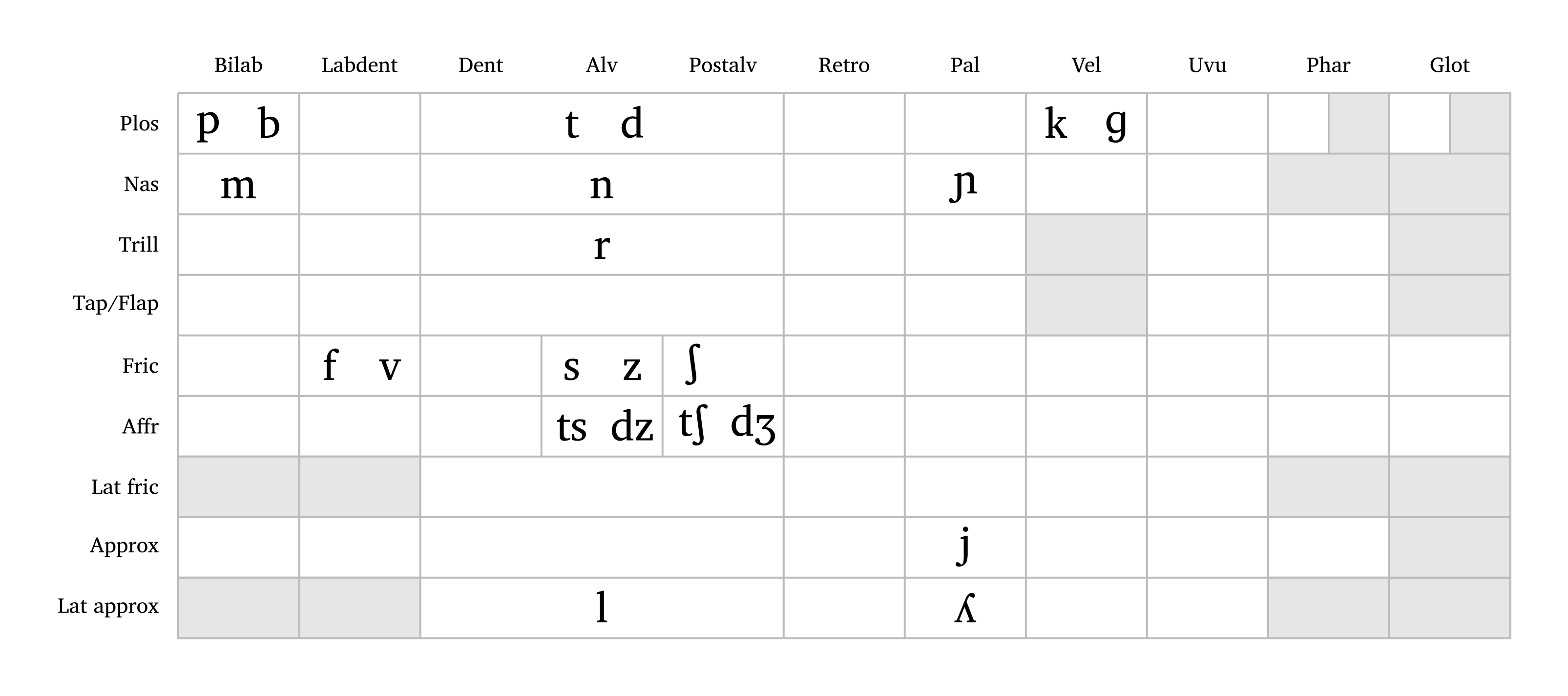The height and width of the screenshot is (696, 1568).
Task: Click the Glot column header
Action: (x=1449, y=65)
